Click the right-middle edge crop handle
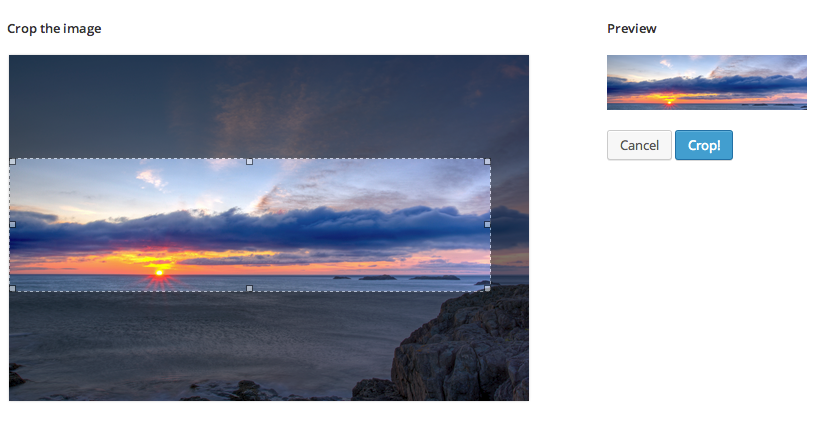 (487, 225)
